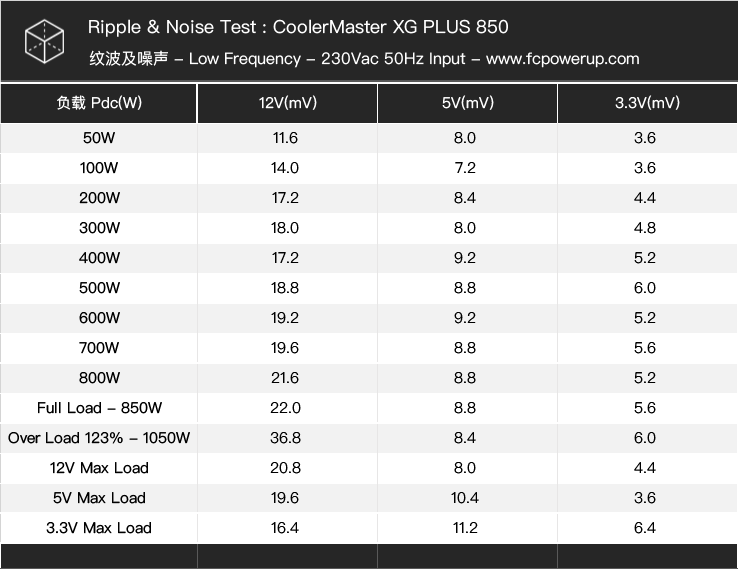
Task: Click the 6.4 value in 3.3V column
Action: pyautogui.click(x=645, y=528)
